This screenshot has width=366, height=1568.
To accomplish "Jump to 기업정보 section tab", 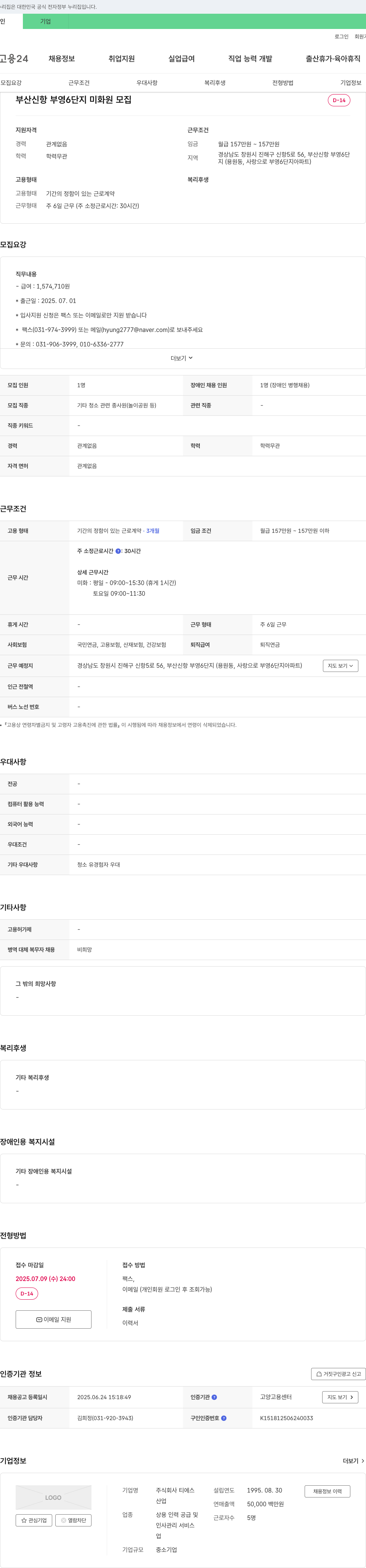I will point(351,83).
